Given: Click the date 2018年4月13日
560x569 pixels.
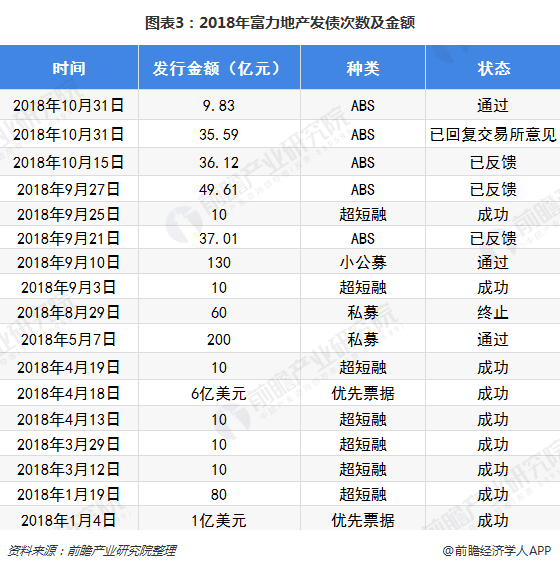Looking at the screenshot, I should click(x=69, y=419).
